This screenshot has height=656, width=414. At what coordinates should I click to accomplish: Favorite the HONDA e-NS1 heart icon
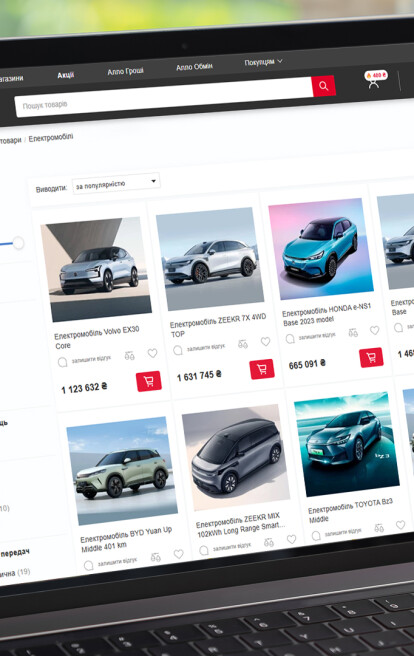click(375, 330)
